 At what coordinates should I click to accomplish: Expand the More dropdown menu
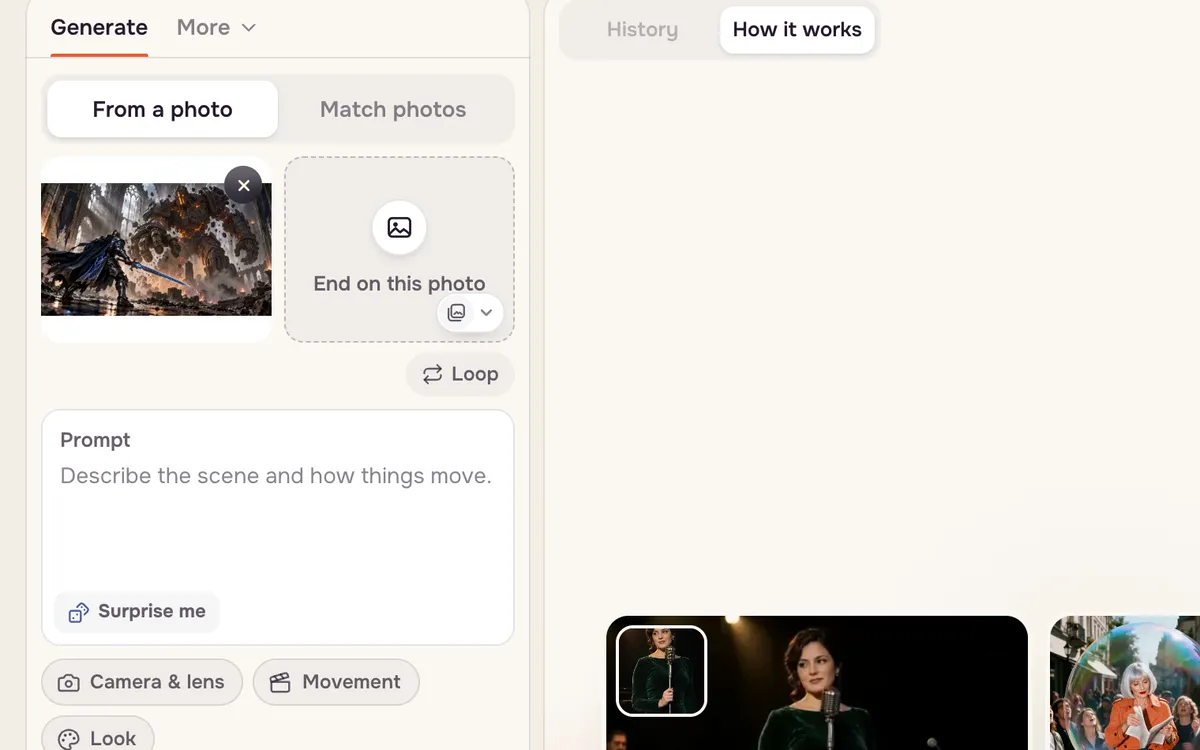tap(216, 27)
